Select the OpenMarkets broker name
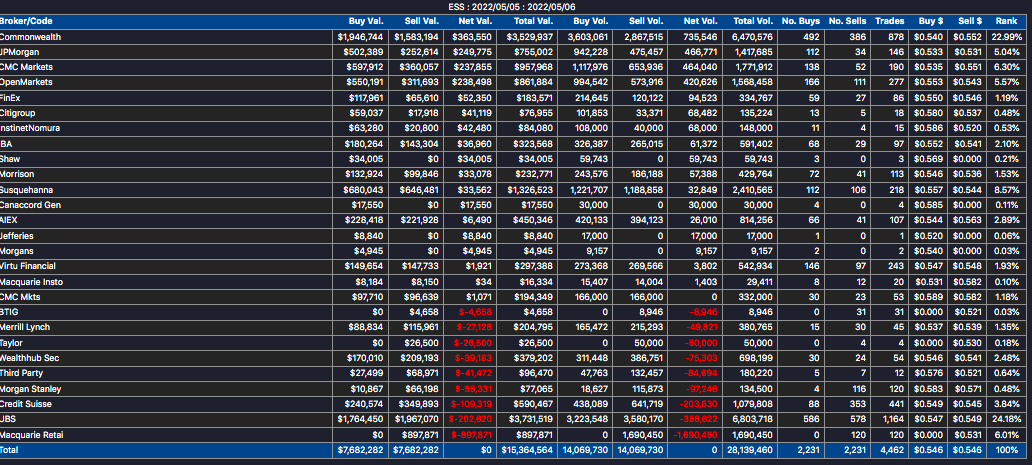Viewport: 1032px width, 465px height. (26, 82)
